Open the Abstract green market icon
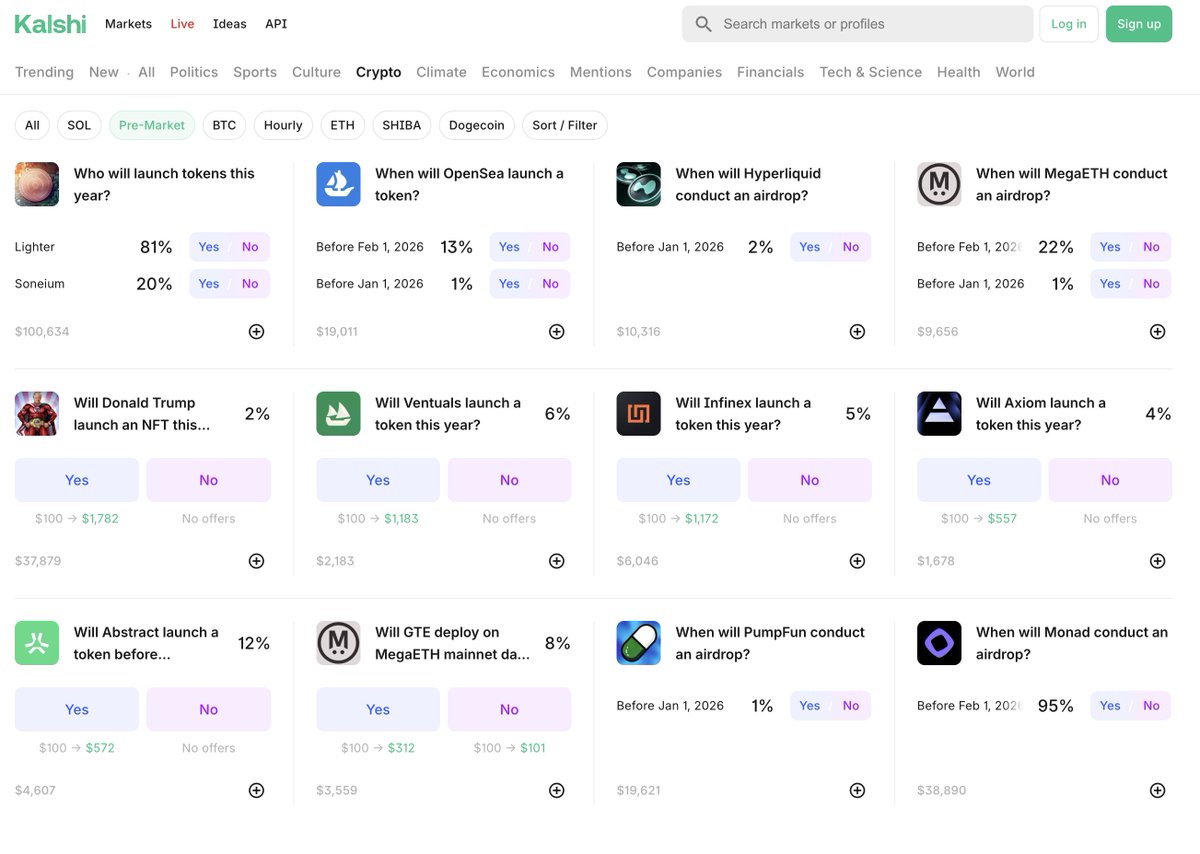Viewport: 1200px width, 854px height. click(37, 643)
